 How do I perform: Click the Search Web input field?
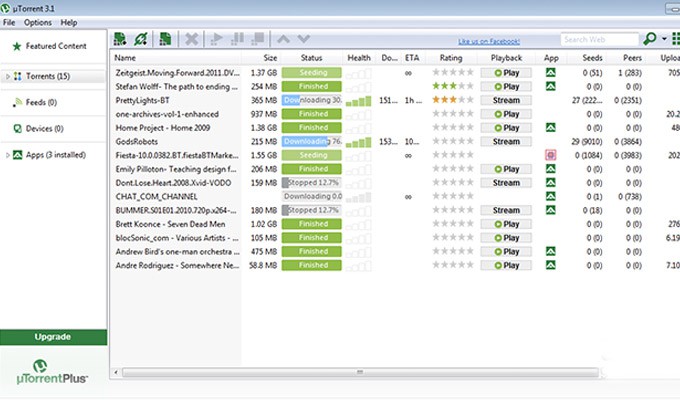[599, 39]
